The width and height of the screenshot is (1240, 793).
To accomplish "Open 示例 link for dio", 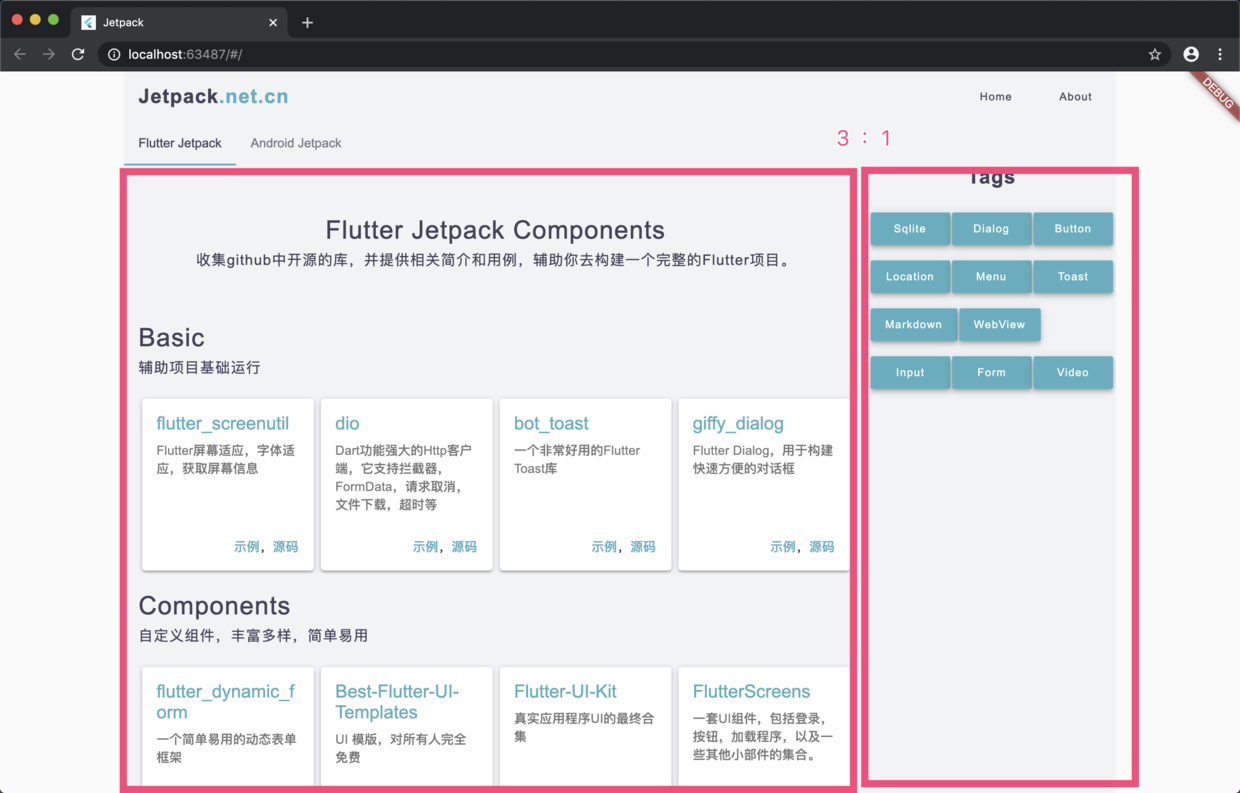I will (425, 547).
